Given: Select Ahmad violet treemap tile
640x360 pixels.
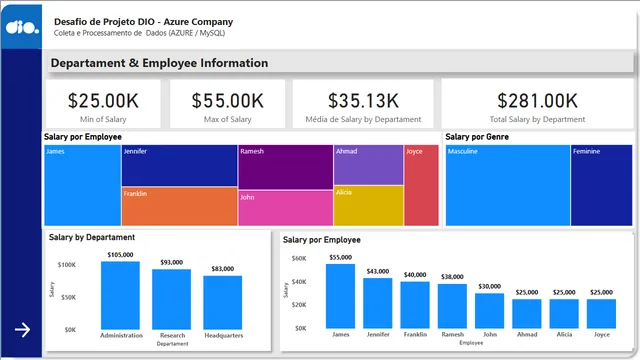Looking at the screenshot, I should pyautogui.click(x=369, y=165).
